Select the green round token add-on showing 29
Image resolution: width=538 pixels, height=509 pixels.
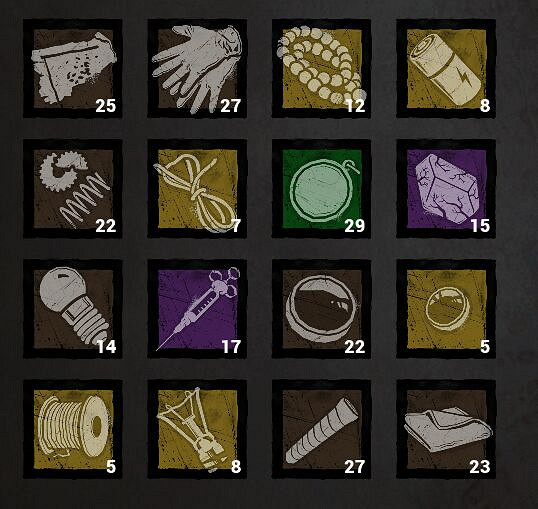coord(321,189)
